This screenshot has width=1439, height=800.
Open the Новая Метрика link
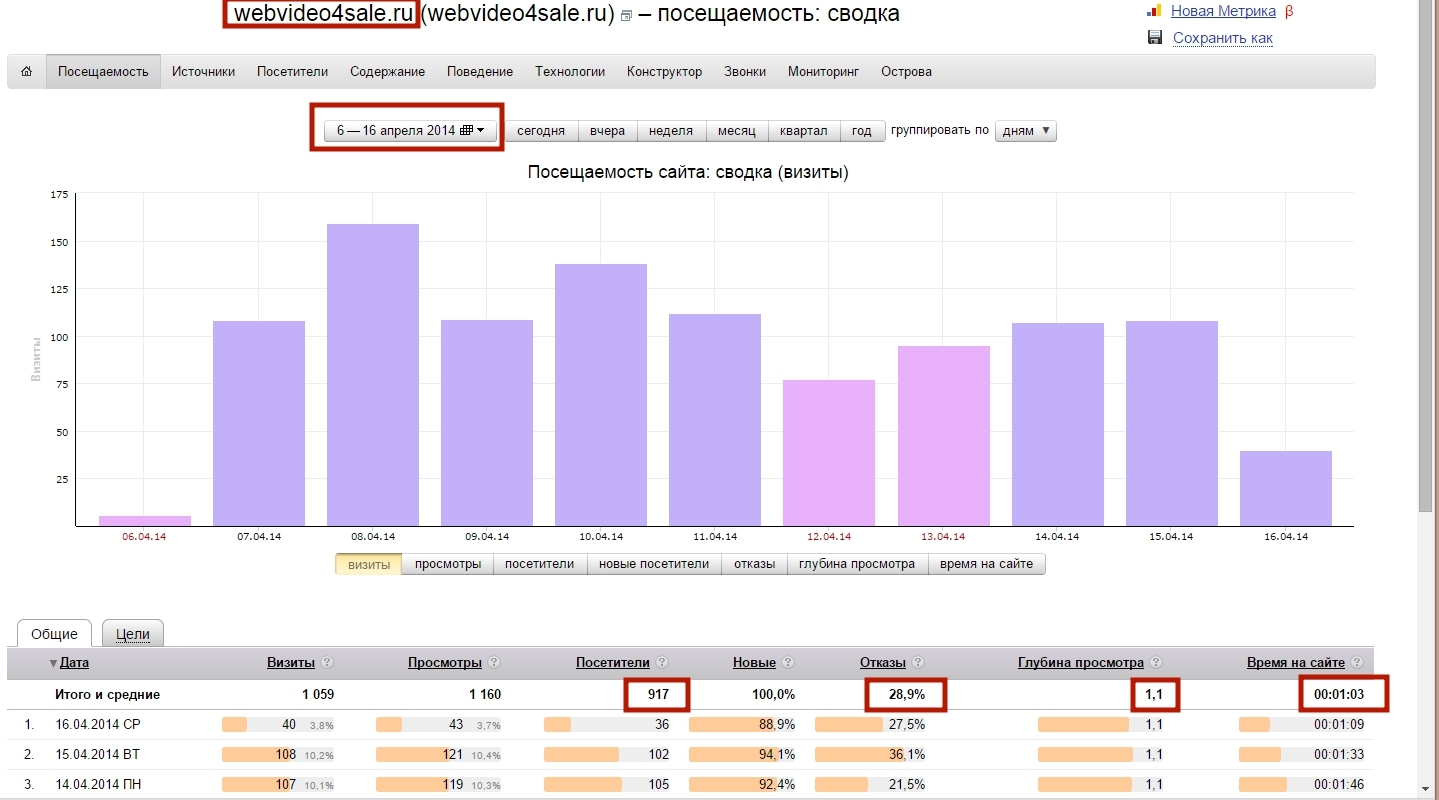click(x=1223, y=11)
